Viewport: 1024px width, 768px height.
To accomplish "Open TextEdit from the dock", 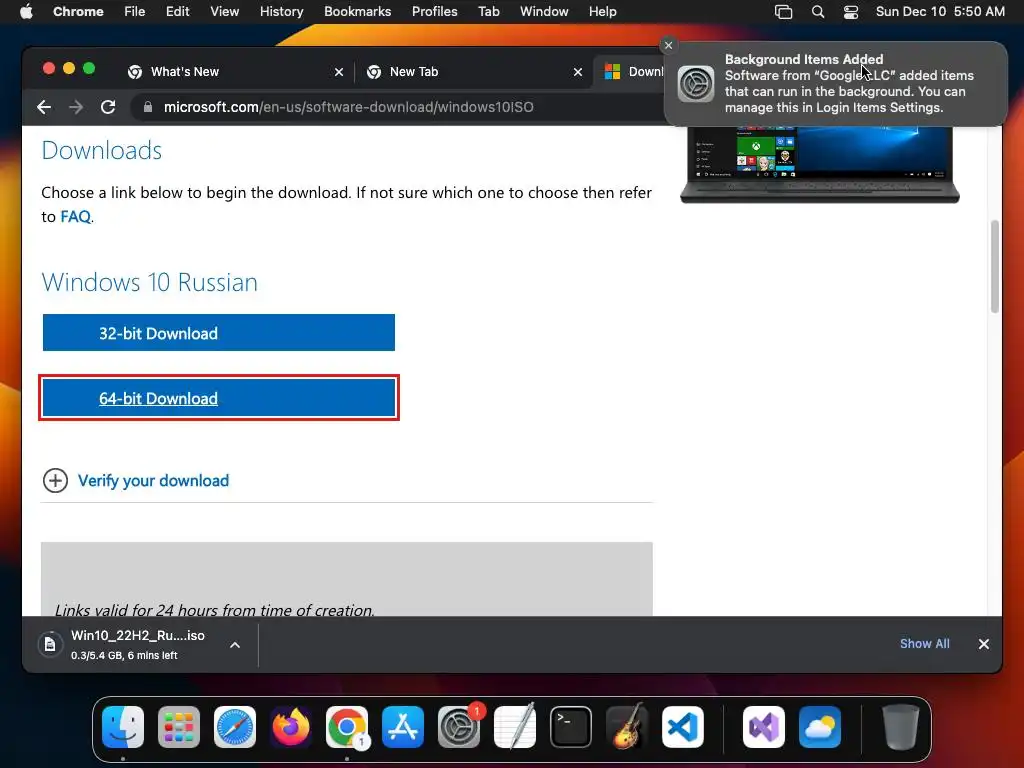I will pyautogui.click(x=515, y=727).
